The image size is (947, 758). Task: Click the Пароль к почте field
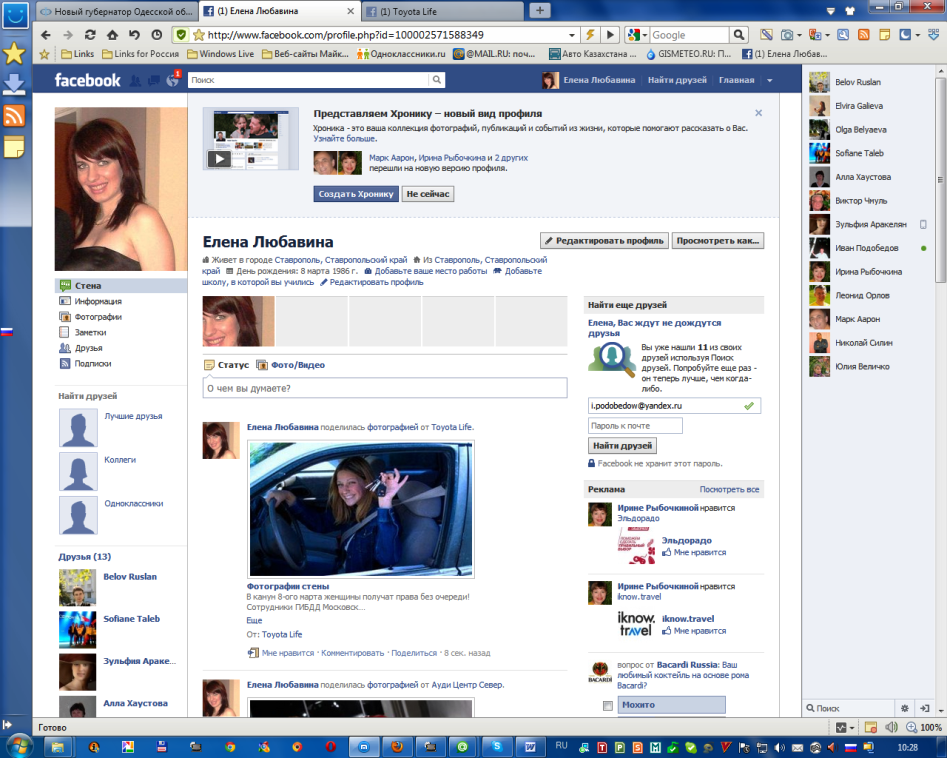[635, 426]
